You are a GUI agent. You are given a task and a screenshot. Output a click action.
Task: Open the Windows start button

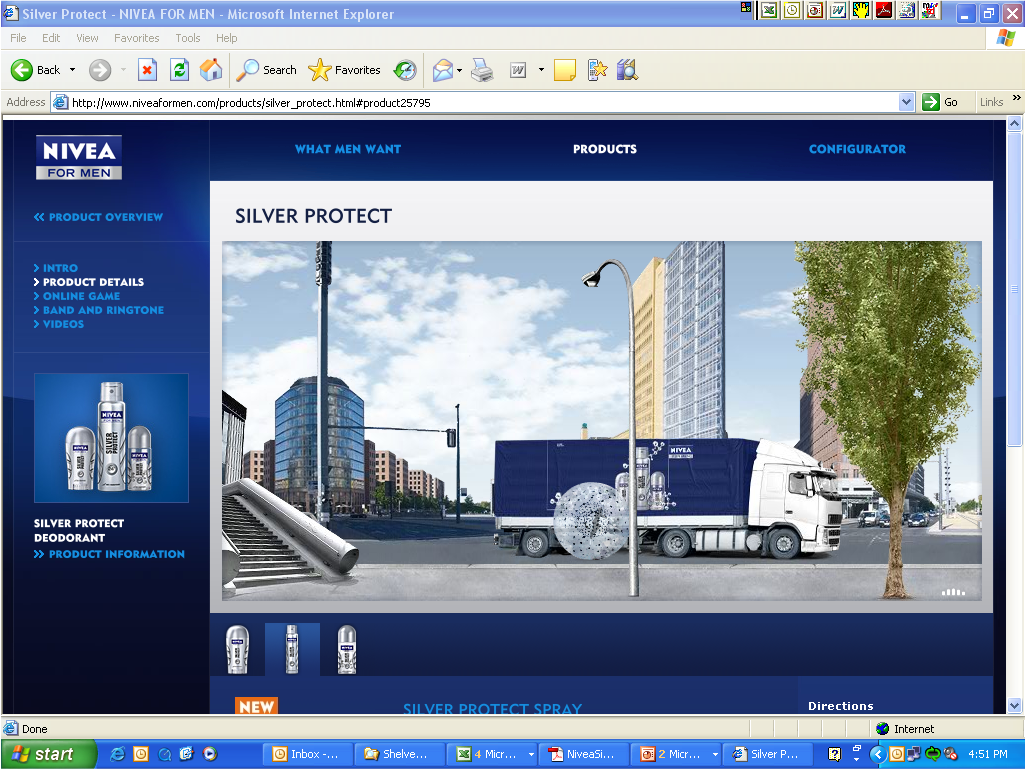(x=47, y=755)
